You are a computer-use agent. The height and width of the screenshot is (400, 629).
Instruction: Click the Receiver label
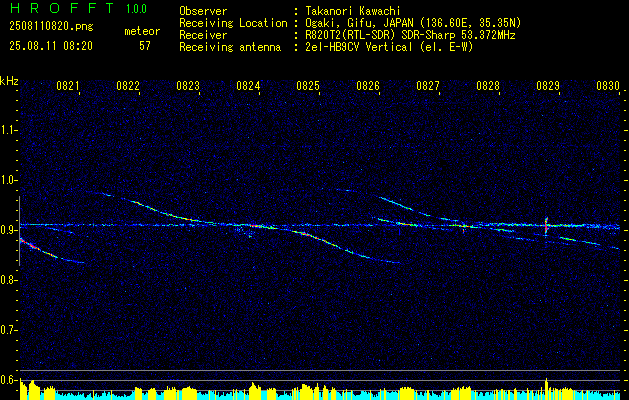click(x=203, y=35)
